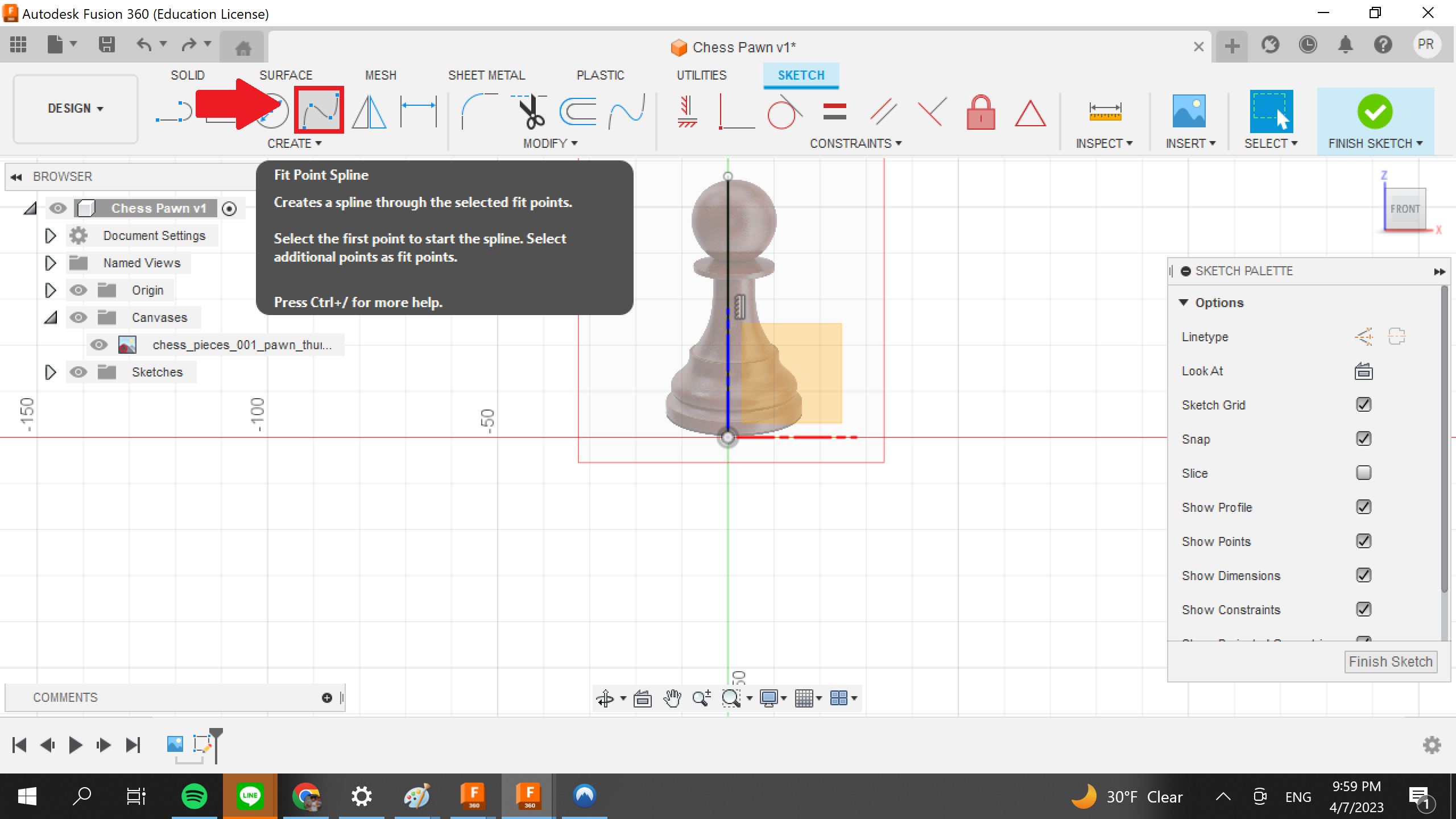The height and width of the screenshot is (819, 1456).
Task: Open the CREATE dropdown
Action: [x=296, y=143]
